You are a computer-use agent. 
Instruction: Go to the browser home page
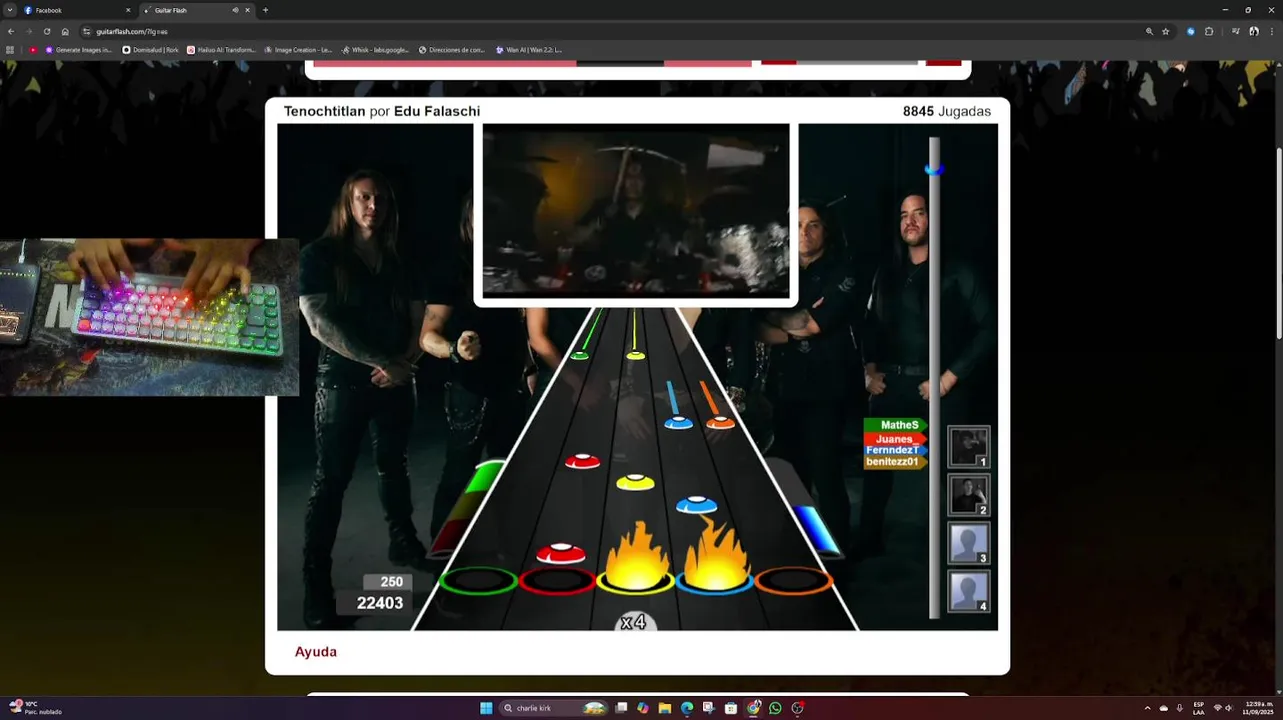click(x=65, y=31)
